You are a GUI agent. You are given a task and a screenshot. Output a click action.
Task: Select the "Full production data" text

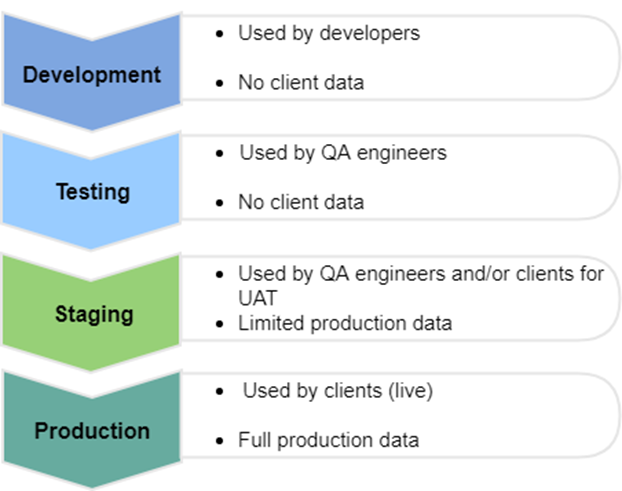pos(328,440)
